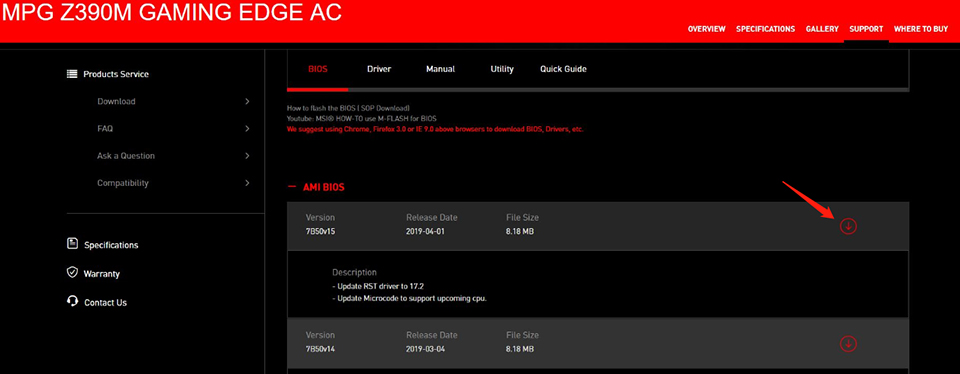The width and height of the screenshot is (960, 374).
Task: Click the MPG Z390M GAMING EDGE AC title
Action: [172, 12]
